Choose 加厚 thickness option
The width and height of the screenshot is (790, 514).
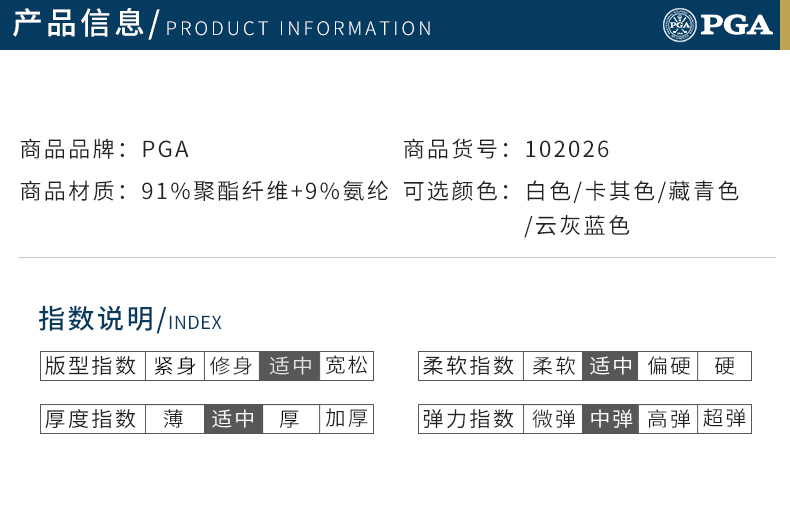pyautogui.click(x=347, y=419)
